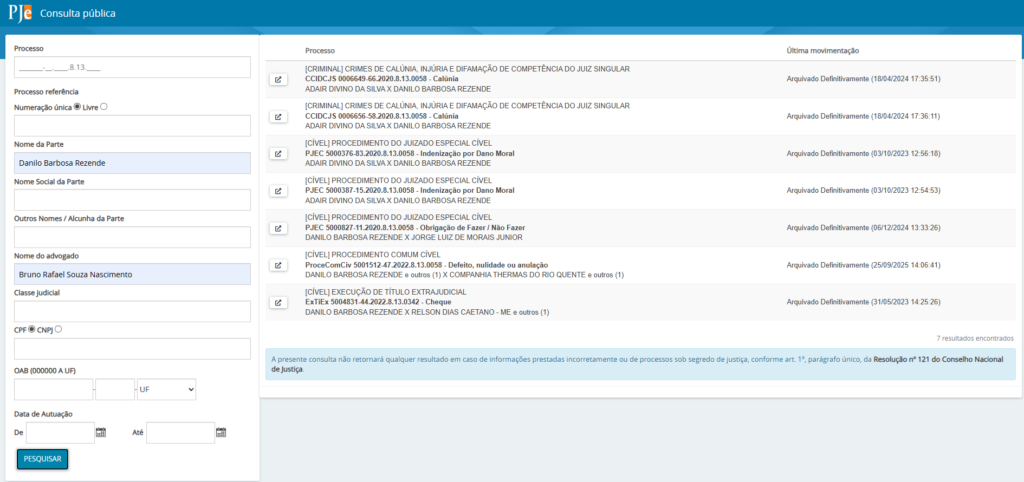Click parties text mentioning COMPANHIA THERMAS DO RIO QUENTE
1024x482 pixels.
pyautogui.click(x=464, y=275)
